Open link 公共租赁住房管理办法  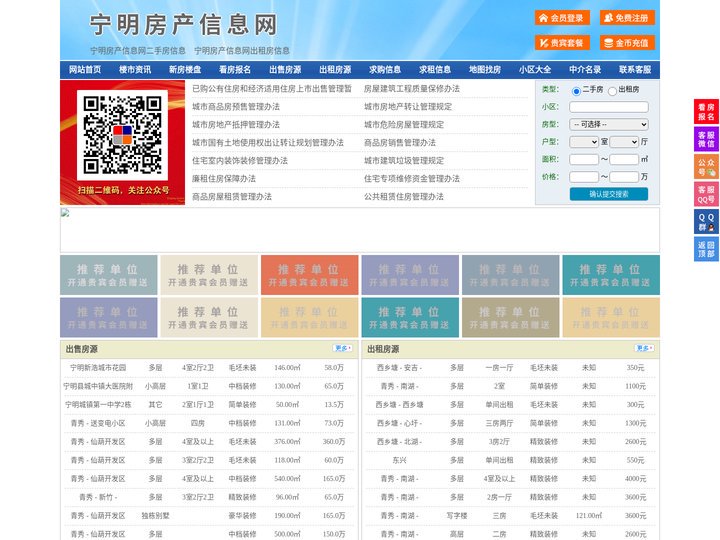pyautogui.click(x=404, y=197)
